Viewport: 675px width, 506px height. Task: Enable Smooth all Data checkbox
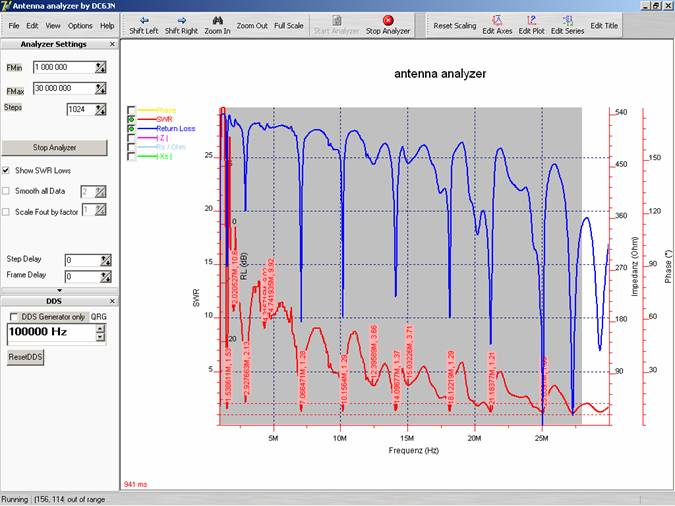click(x=7, y=190)
